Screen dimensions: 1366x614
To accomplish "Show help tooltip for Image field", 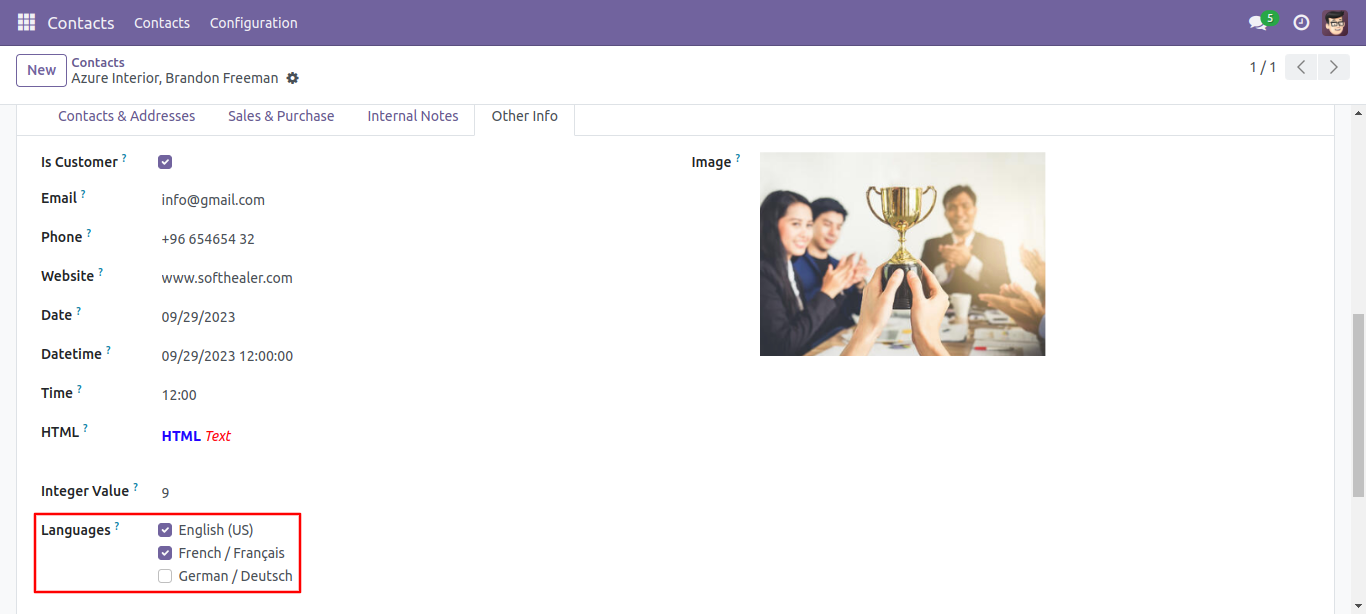I will [737, 158].
